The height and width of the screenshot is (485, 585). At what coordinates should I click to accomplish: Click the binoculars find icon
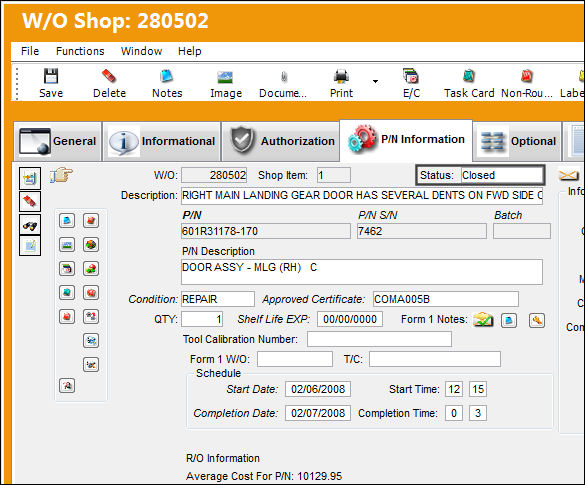tap(30, 225)
